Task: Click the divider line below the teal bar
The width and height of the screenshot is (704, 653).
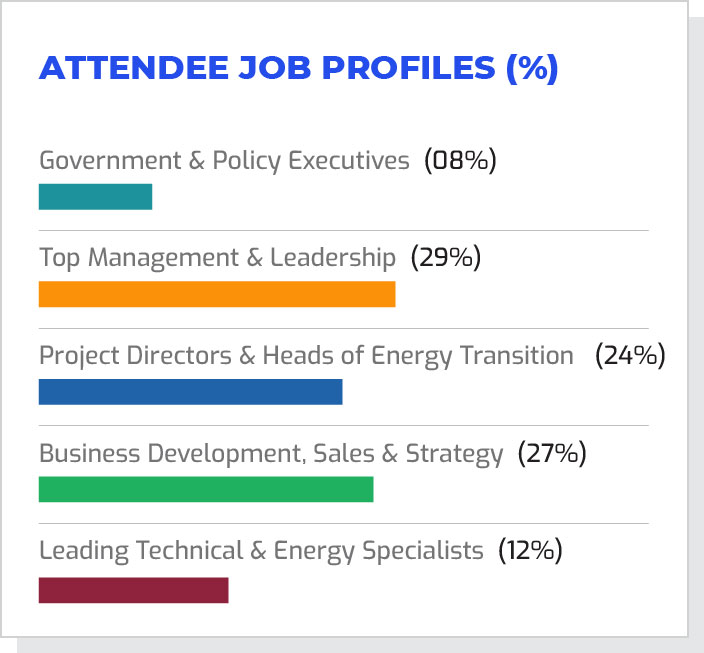Action: coord(343,230)
